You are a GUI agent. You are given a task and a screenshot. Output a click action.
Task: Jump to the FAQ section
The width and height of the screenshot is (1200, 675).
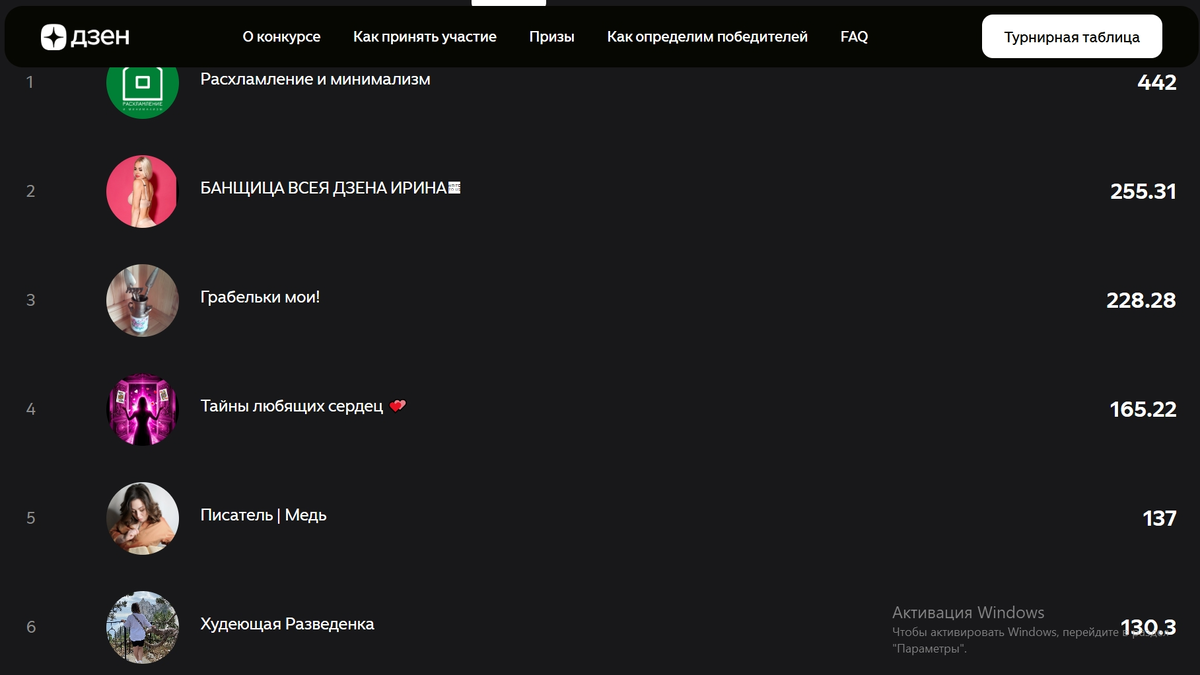854,37
